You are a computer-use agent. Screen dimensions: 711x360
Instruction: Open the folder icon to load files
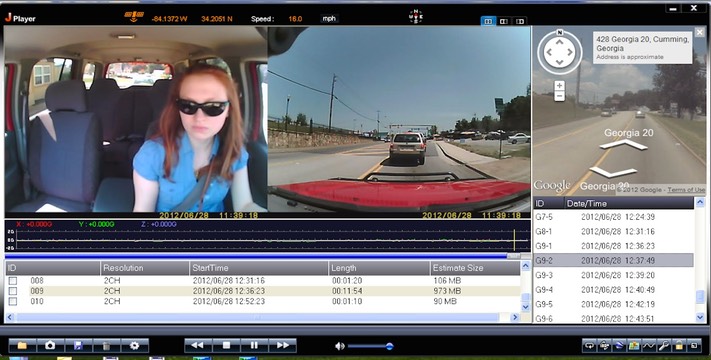[x=22, y=345]
